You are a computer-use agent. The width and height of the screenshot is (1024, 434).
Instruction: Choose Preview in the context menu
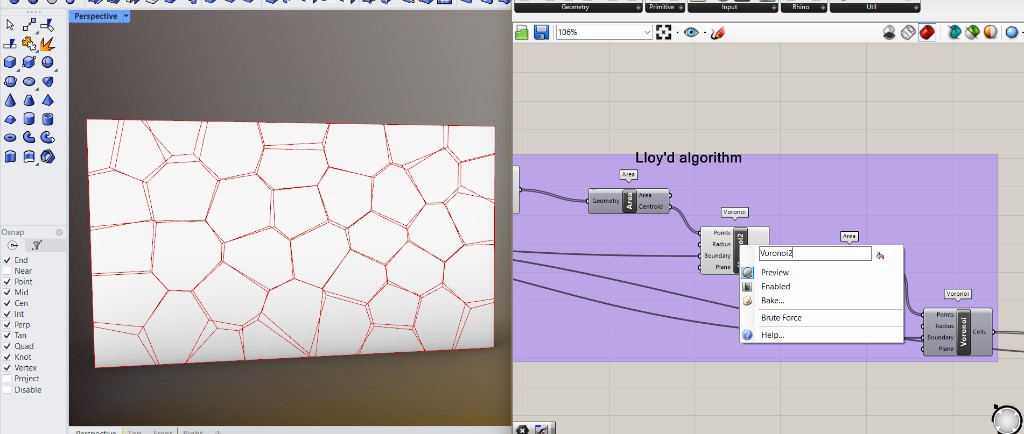click(822, 272)
